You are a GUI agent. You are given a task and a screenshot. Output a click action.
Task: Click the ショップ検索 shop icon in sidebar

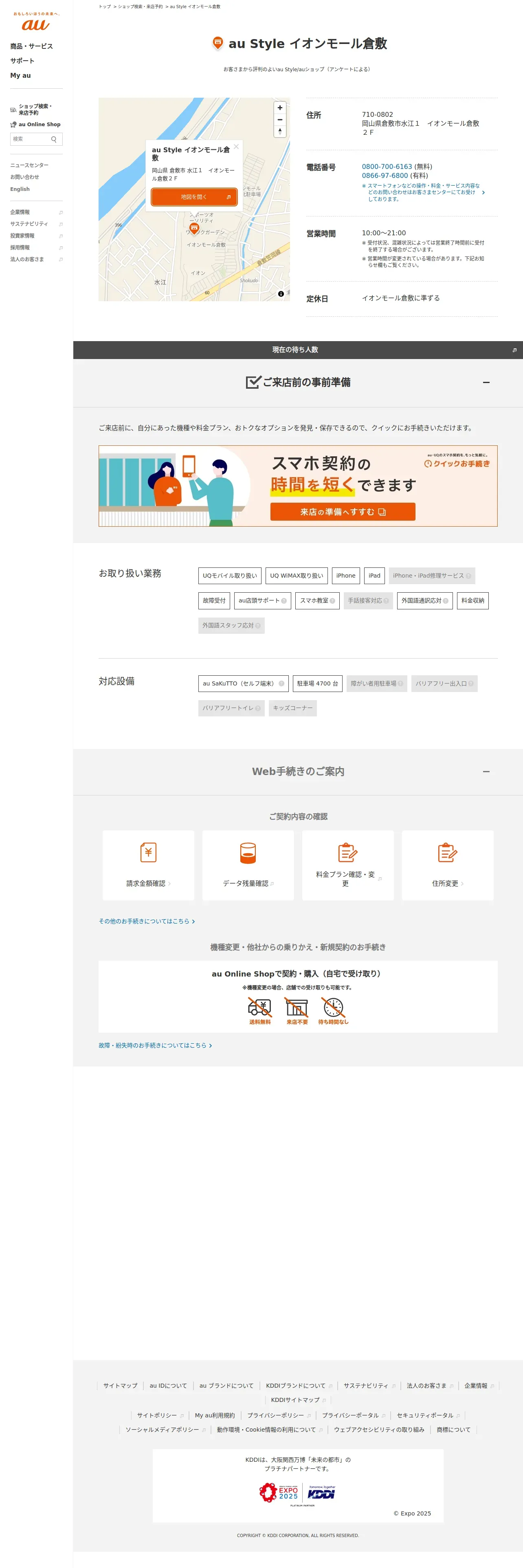[x=13, y=109]
